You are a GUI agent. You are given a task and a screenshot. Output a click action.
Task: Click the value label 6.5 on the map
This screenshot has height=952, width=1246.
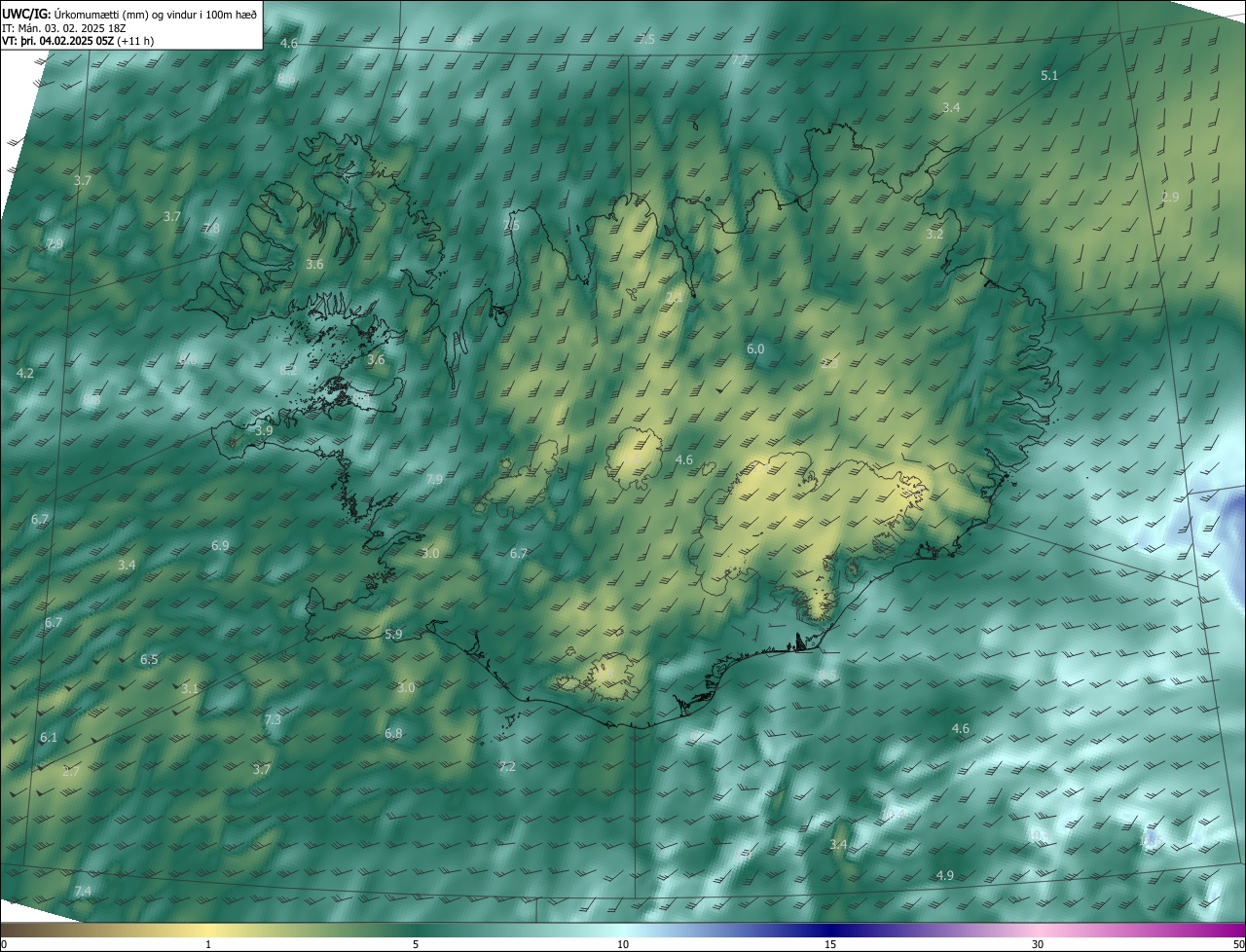(149, 659)
